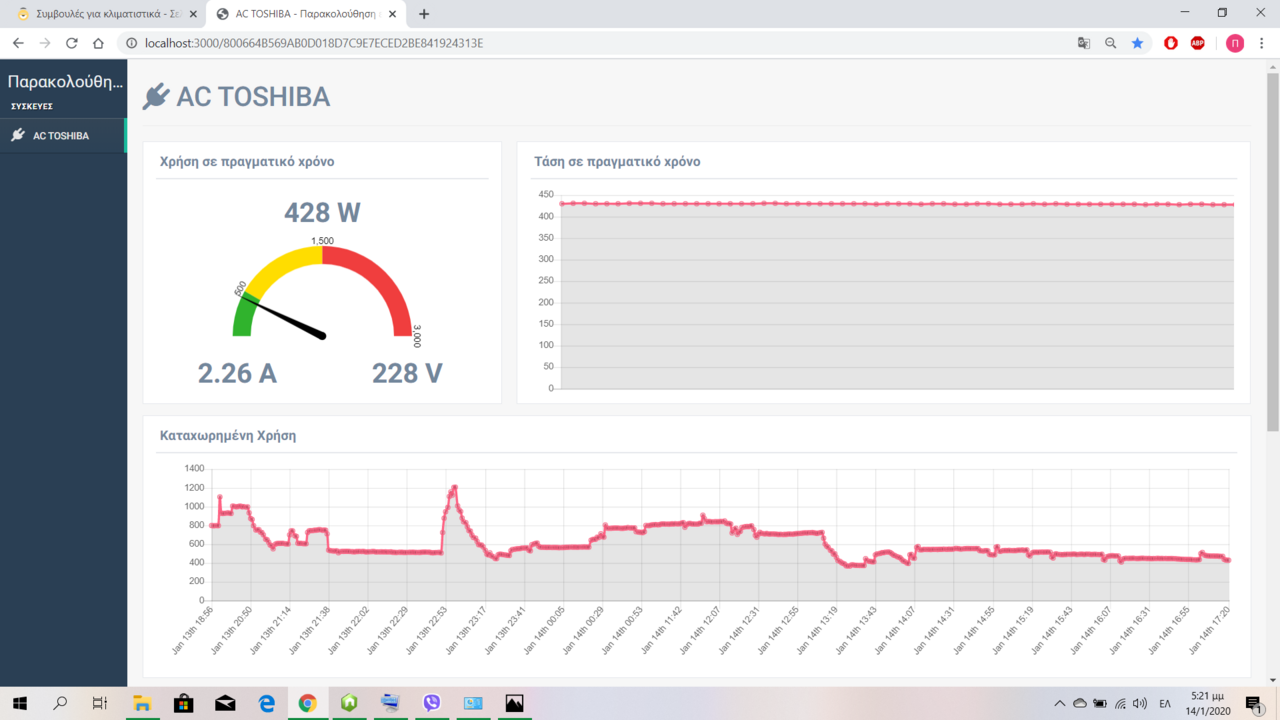This screenshot has height=720, width=1280.
Task: Click the plug icon beside the AC TOSHIBA heading
Action: click(x=156, y=97)
